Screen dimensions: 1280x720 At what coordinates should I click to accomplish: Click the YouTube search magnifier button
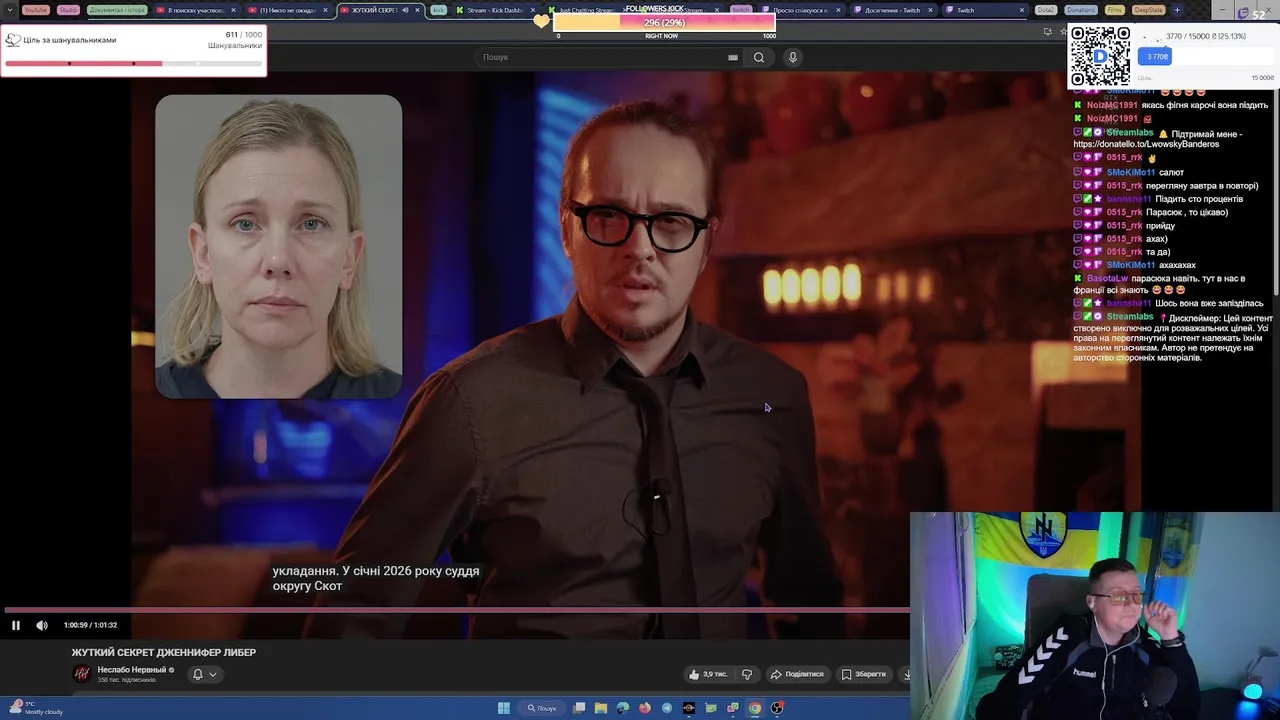click(759, 57)
